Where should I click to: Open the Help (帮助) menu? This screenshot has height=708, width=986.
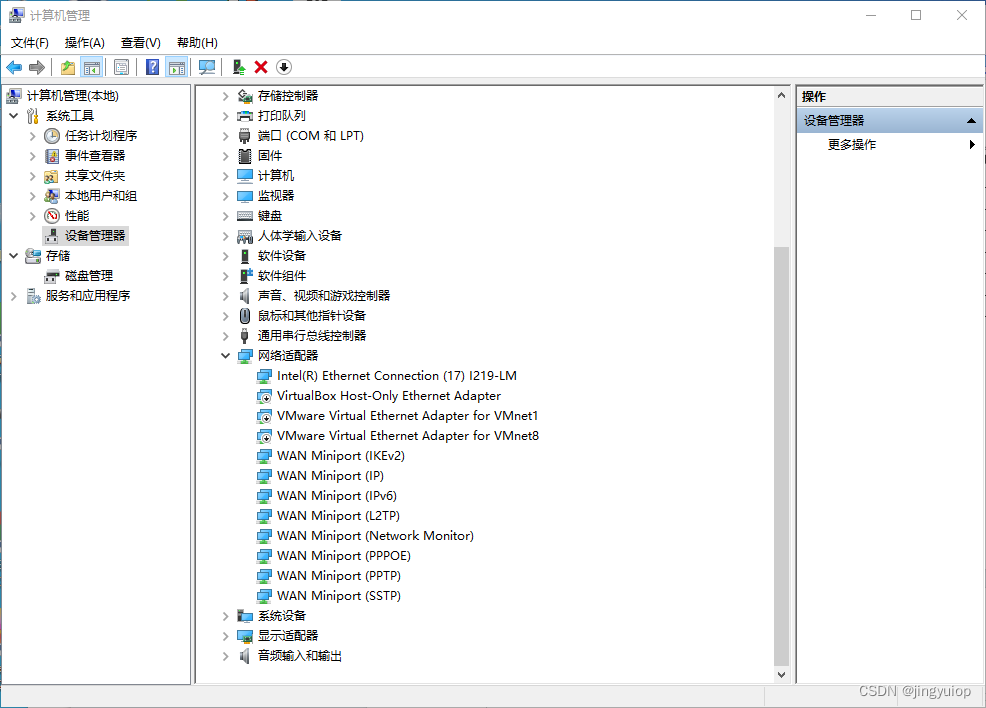[x=197, y=43]
